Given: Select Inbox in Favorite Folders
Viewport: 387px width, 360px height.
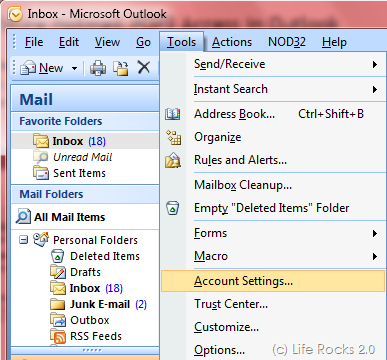Looking at the screenshot, I should pos(85,141).
